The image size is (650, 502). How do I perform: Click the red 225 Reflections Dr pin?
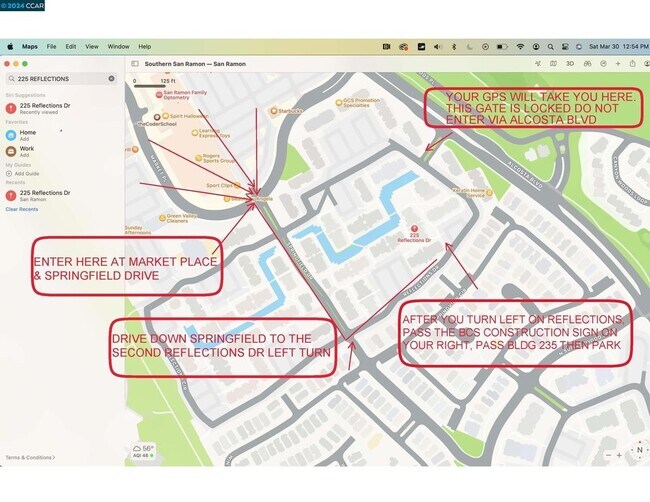click(x=414, y=228)
